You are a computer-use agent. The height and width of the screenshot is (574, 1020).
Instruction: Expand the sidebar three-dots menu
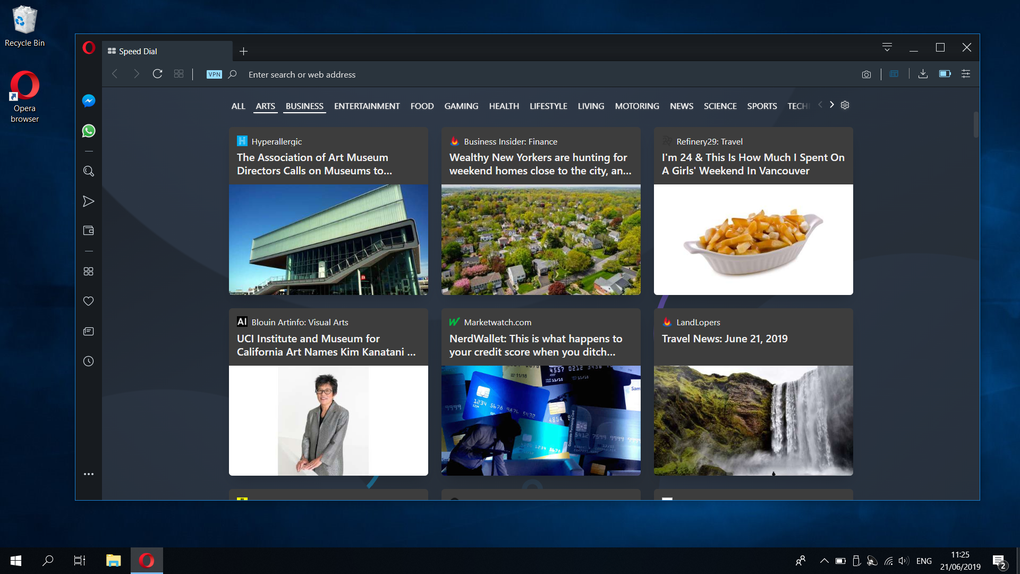(x=88, y=474)
